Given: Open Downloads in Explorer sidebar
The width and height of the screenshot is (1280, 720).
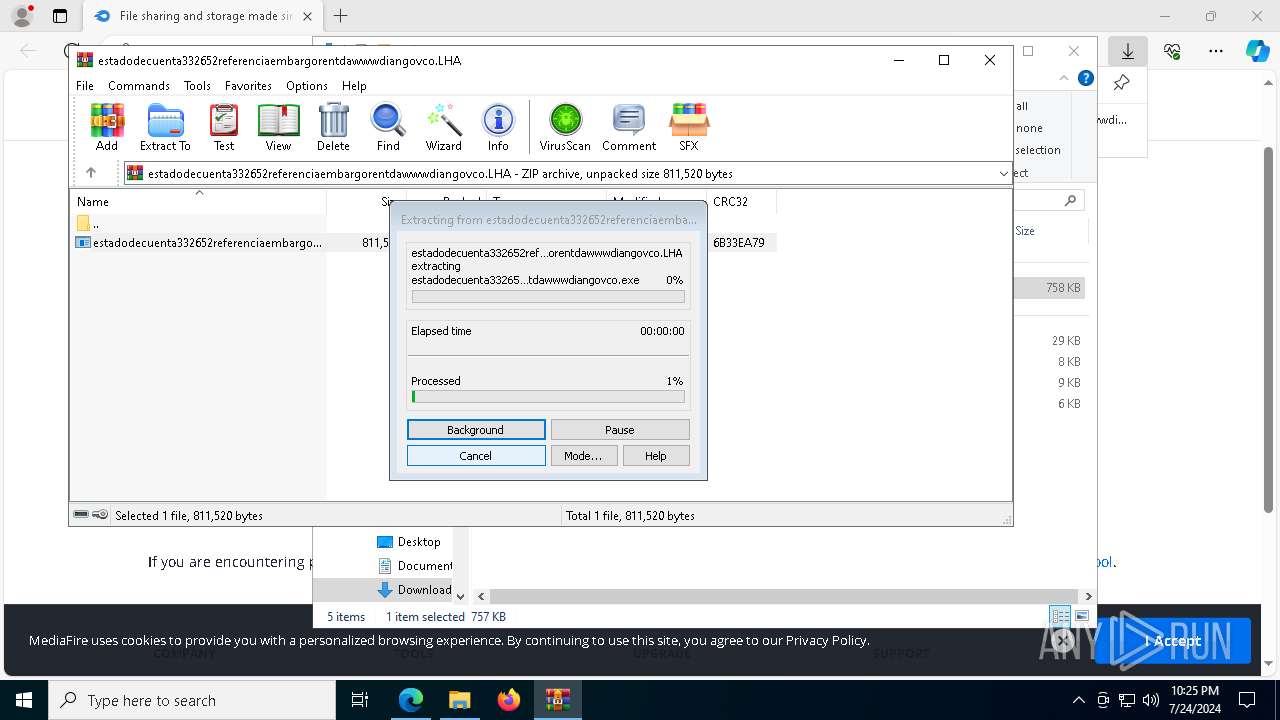Looking at the screenshot, I should pos(414,590).
